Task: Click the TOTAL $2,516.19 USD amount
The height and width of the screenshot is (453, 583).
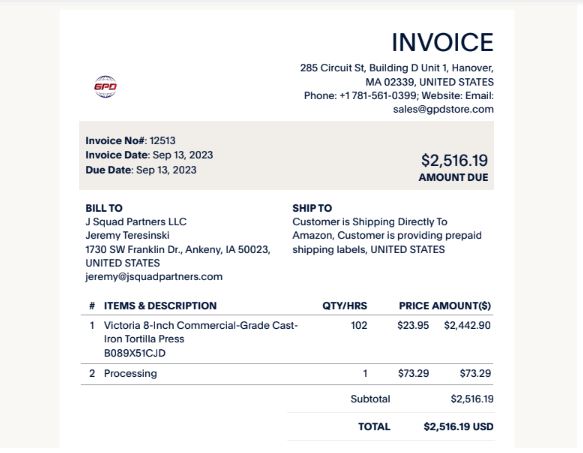Action: click(458, 427)
